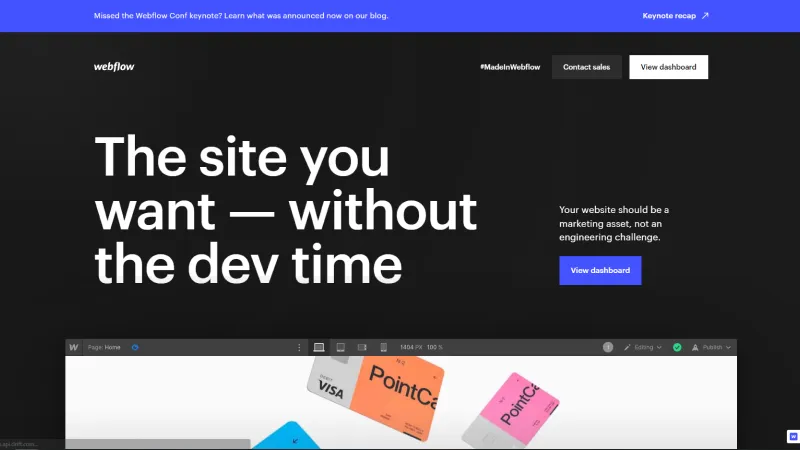The image size is (800, 450).
Task: Click the green checkmark status icon
Action: pos(677,347)
